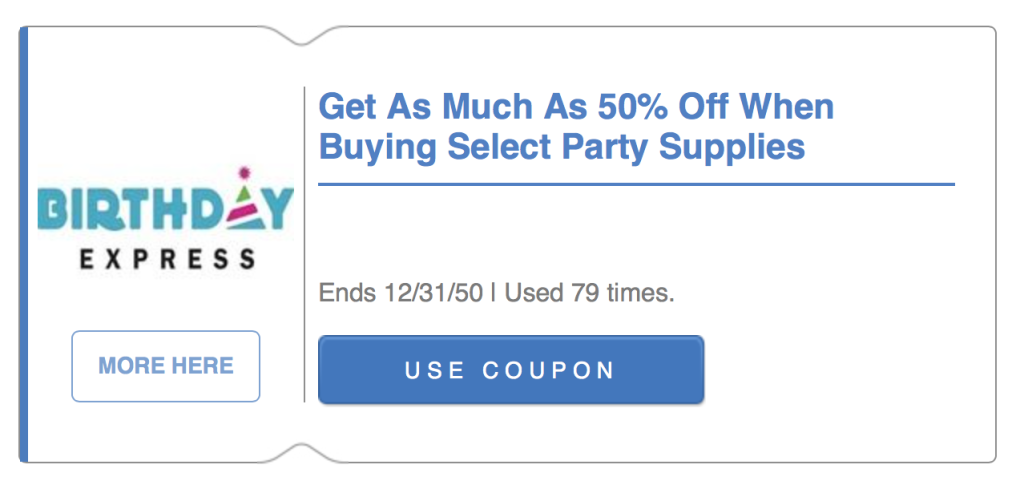This screenshot has width=1024, height=489.
Task: Select the MORE HERE button
Action: pos(166,366)
